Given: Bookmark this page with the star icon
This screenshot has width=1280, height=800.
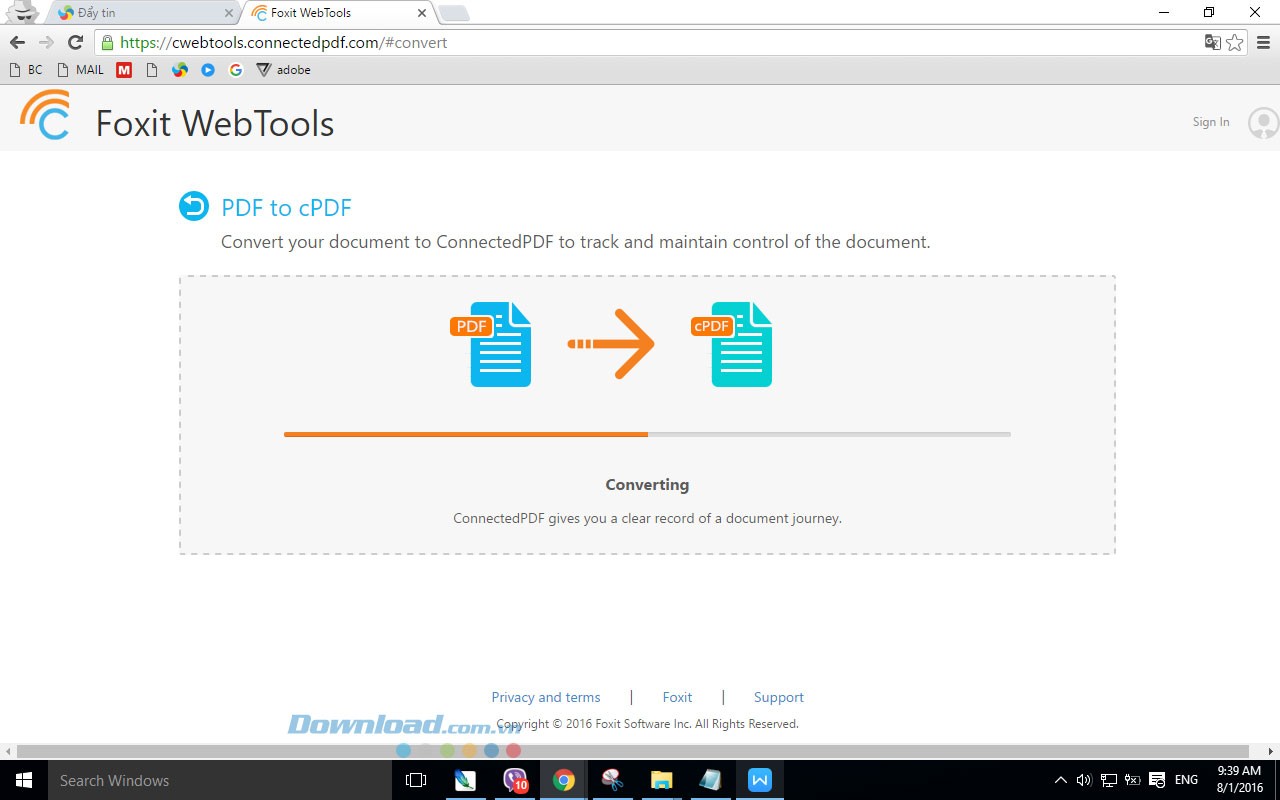Looking at the screenshot, I should click(x=1235, y=42).
